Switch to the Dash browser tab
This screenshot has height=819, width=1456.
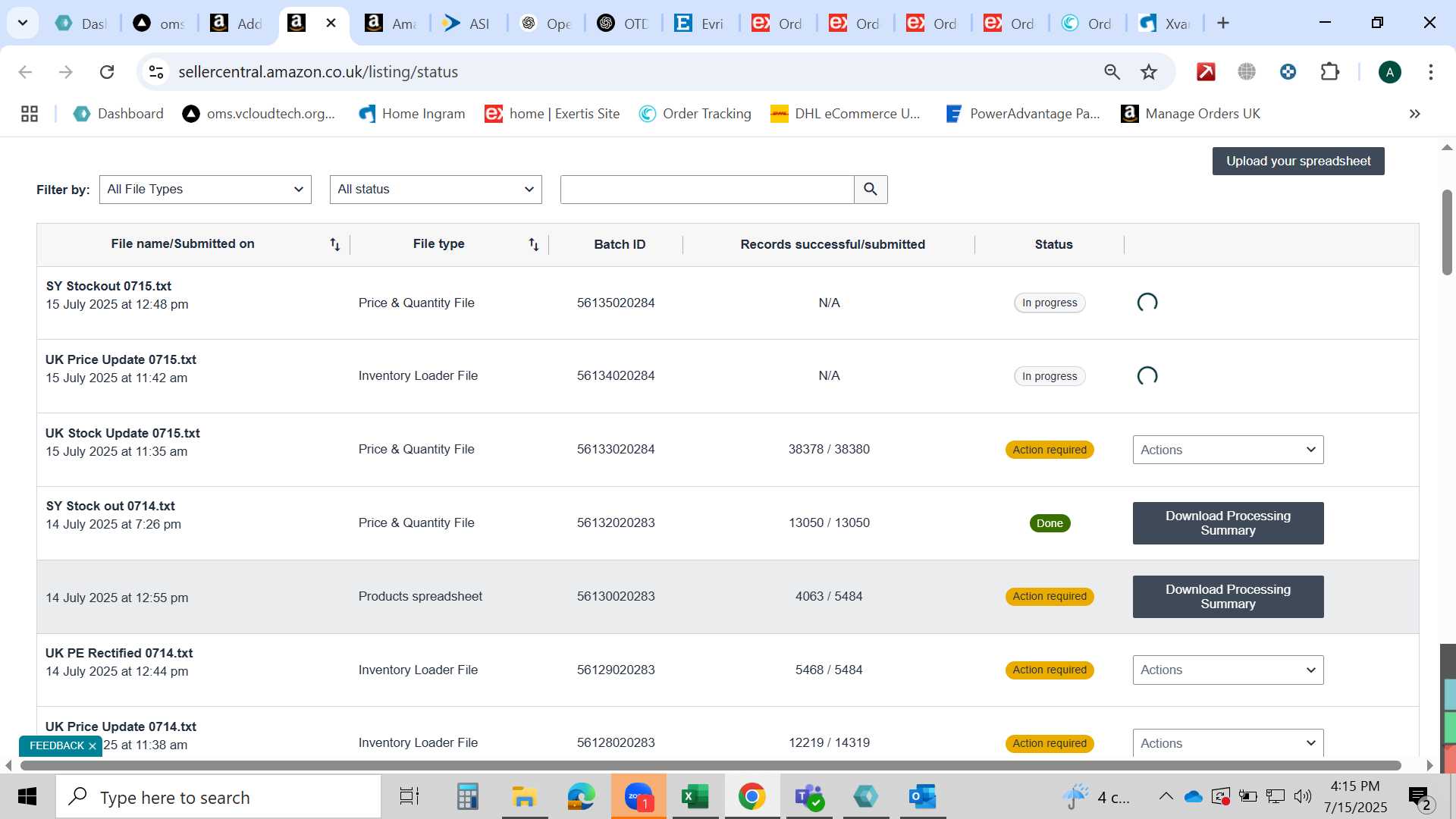[80, 24]
